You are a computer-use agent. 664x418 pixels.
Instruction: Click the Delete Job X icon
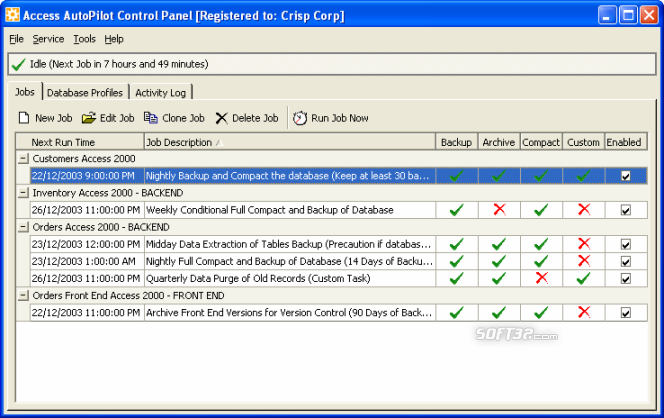221,118
